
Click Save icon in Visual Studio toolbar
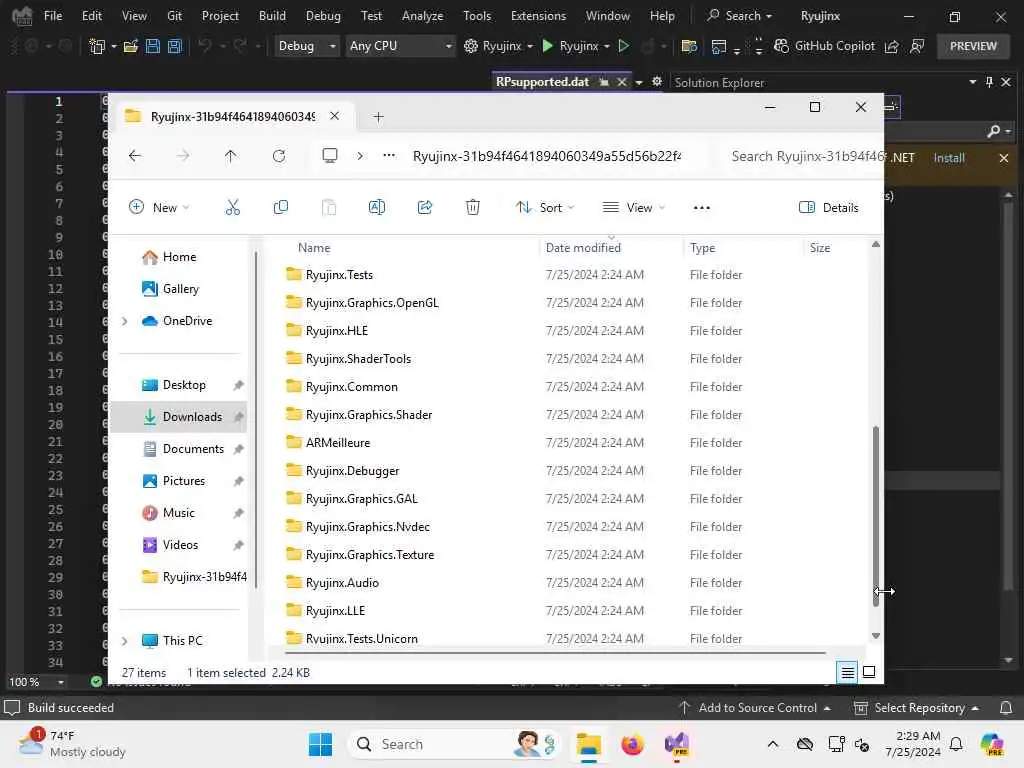point(152,46)
